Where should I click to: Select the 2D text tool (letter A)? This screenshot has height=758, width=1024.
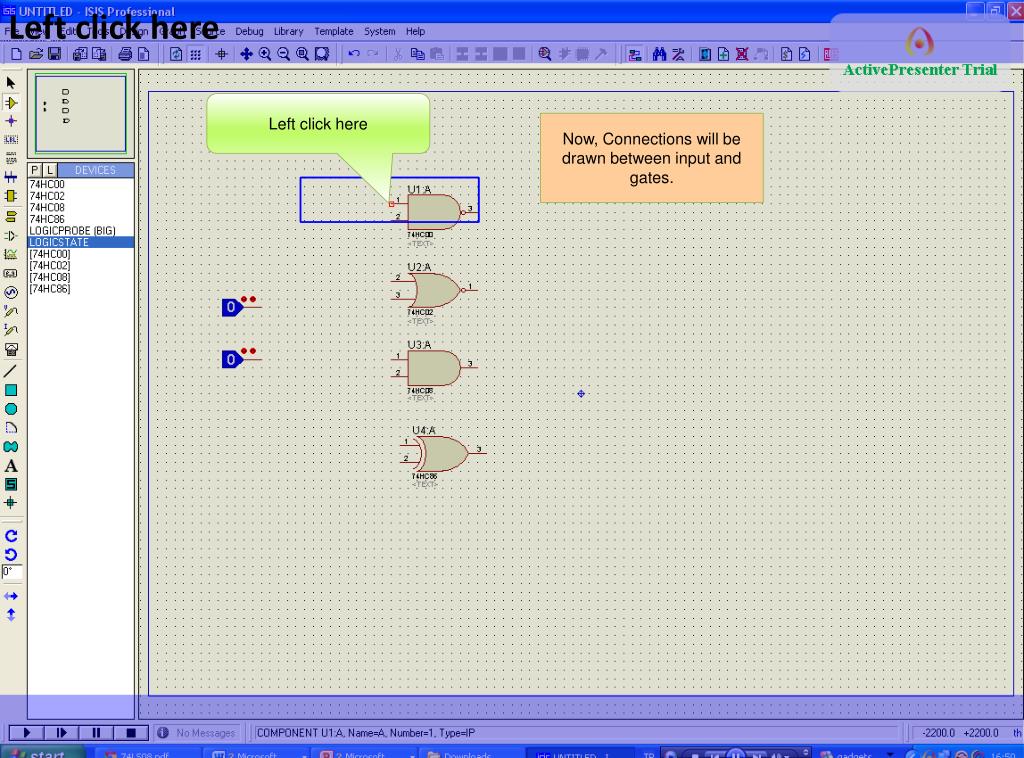[x=10, y=466]
